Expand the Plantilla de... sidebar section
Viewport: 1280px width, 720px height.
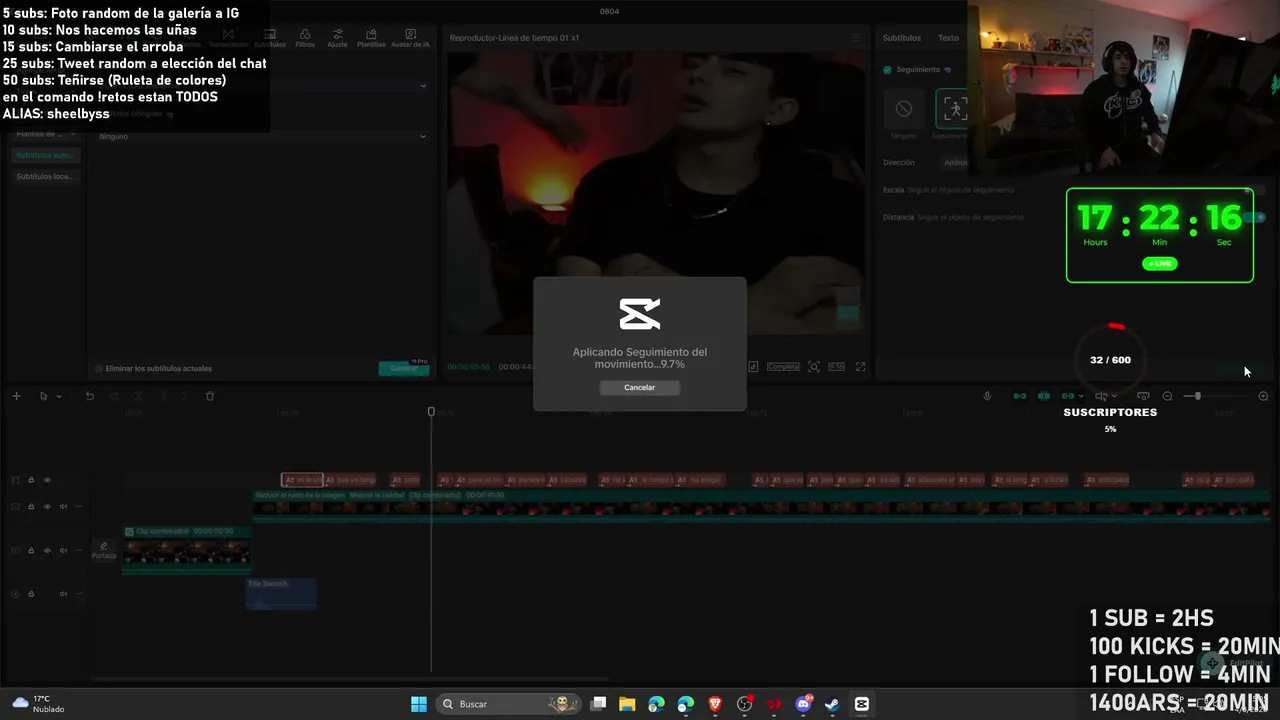click(45, 134)
